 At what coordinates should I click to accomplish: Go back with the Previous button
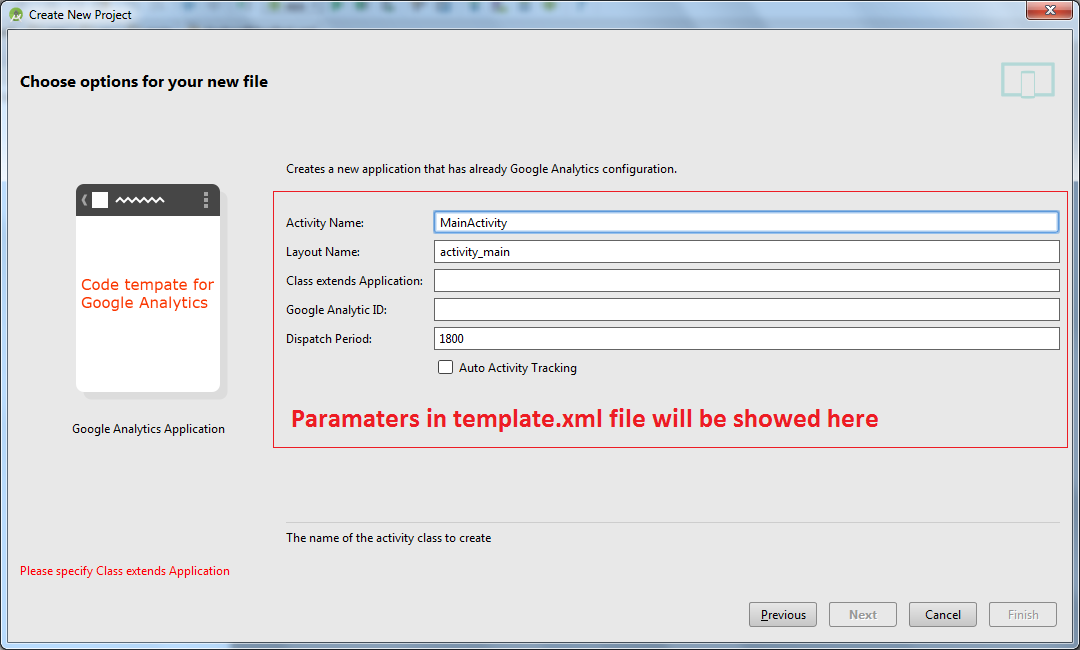tap(783, 615)
